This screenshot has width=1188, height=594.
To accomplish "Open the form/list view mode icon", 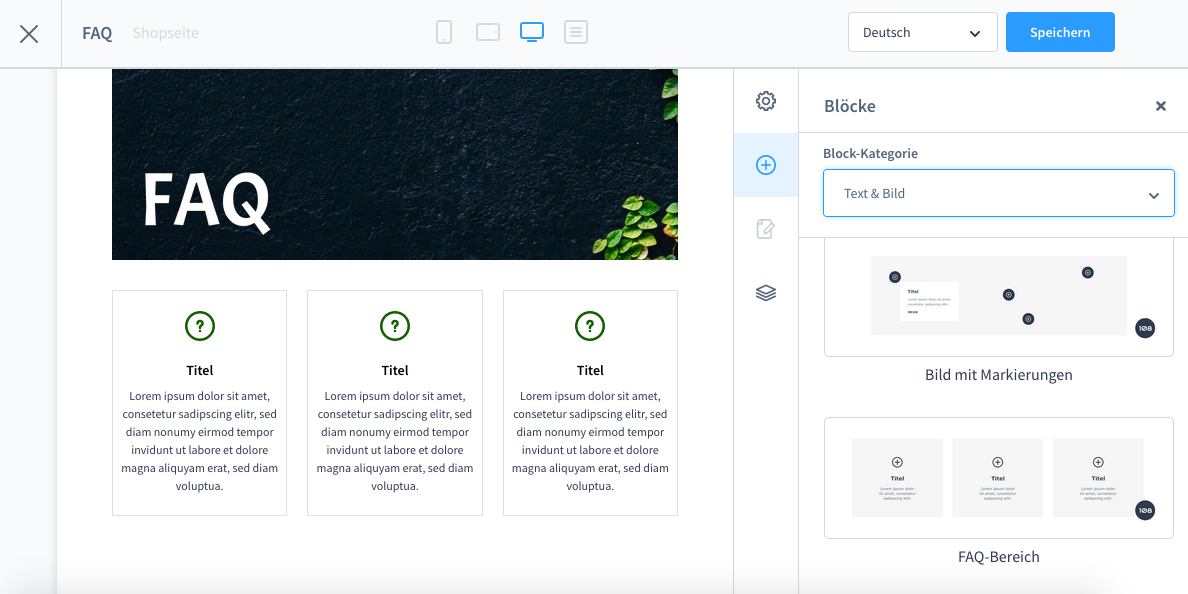I will 576,32.
